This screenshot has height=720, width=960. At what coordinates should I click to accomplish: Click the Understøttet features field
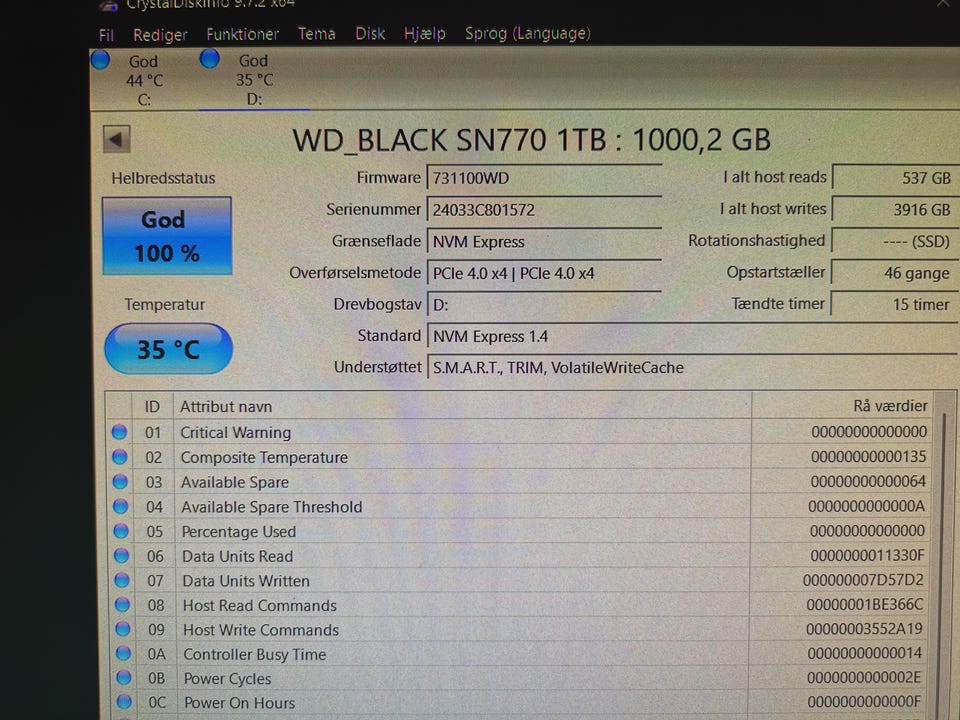coord(692,367)
